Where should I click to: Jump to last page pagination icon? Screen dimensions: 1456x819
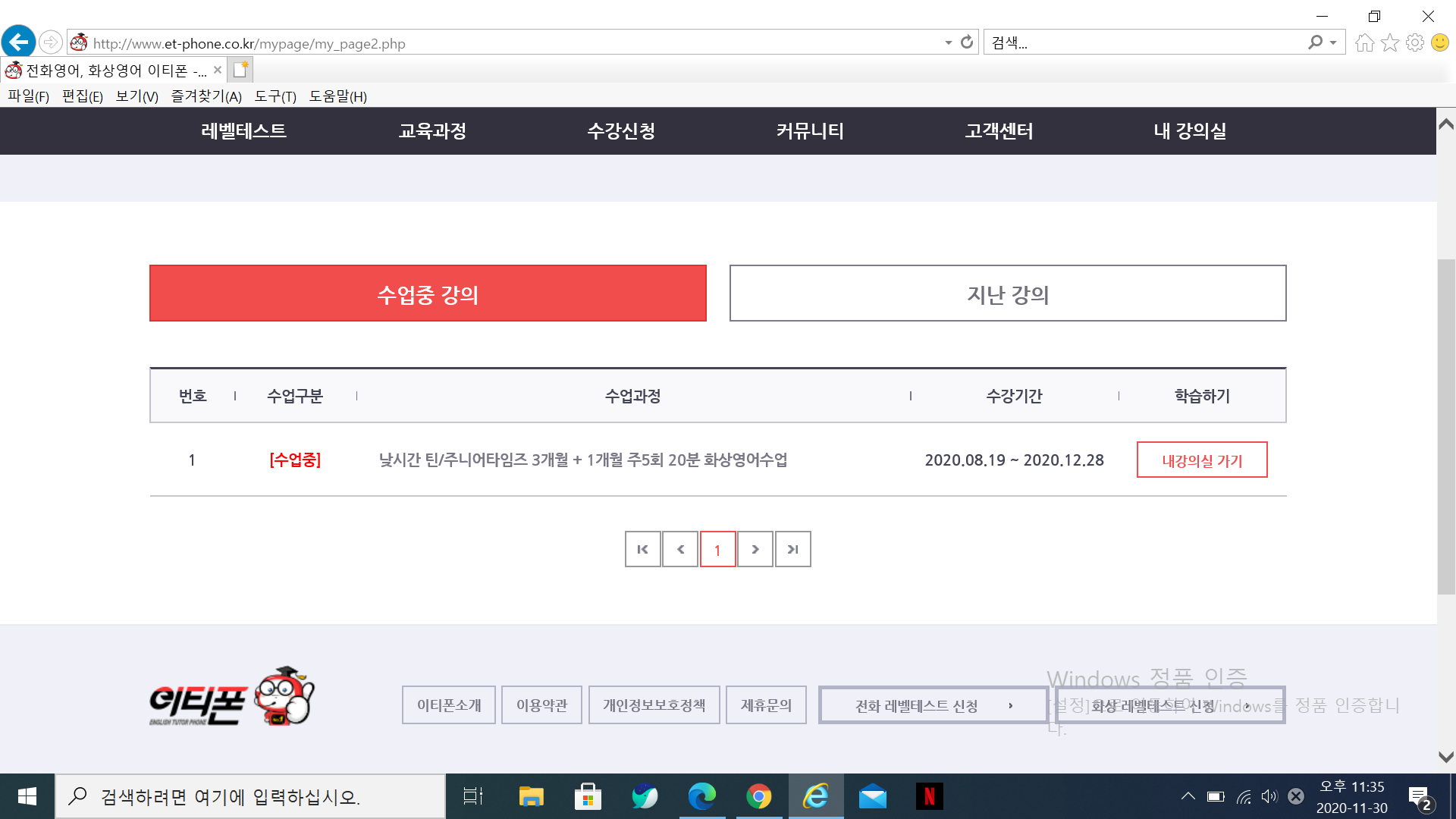click(792, 549)
